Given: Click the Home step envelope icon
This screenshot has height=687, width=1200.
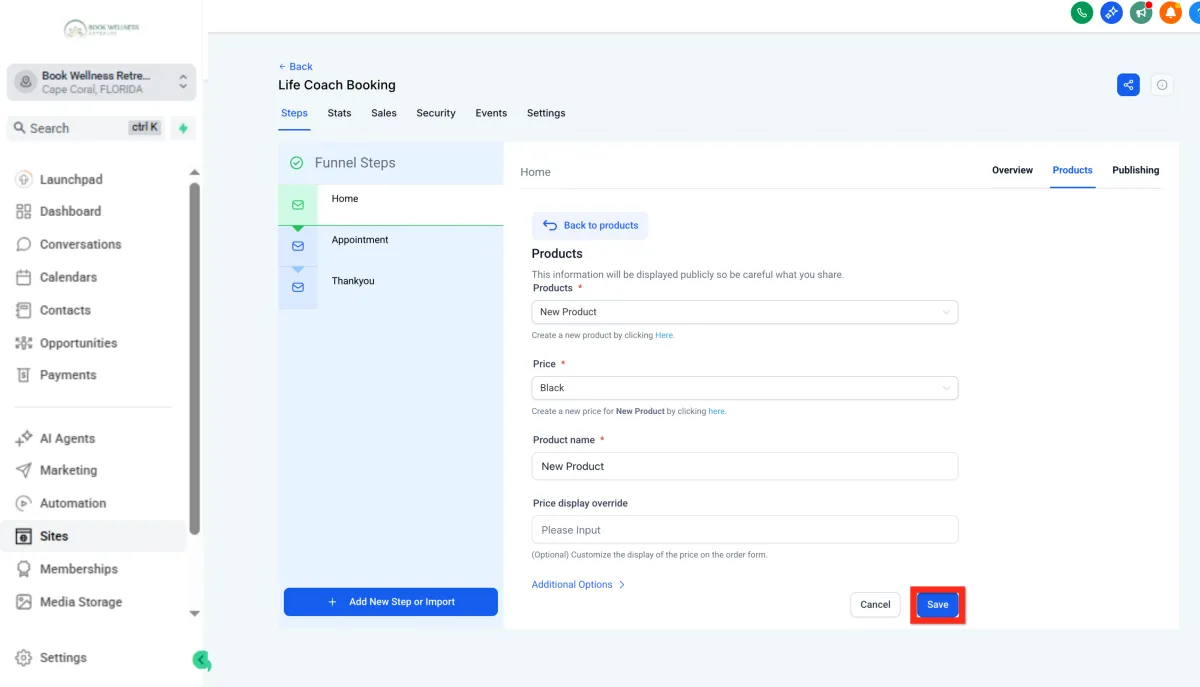Looking at the screenshot, I should coord(298,205).
